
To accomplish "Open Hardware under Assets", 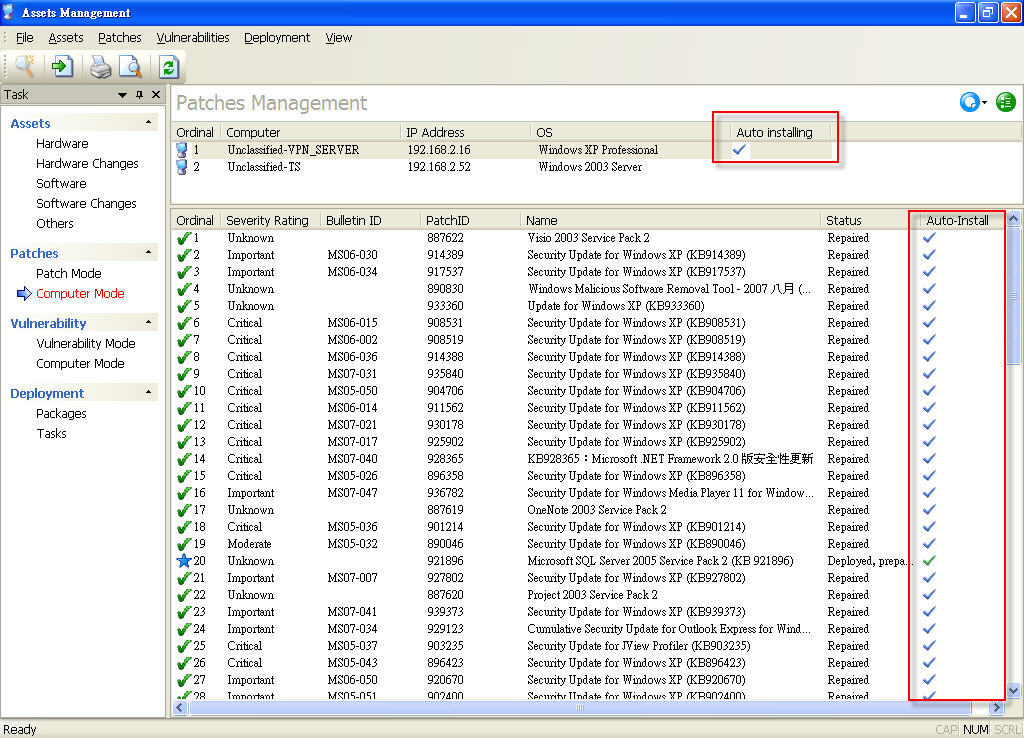I will [x=62, y=143].
